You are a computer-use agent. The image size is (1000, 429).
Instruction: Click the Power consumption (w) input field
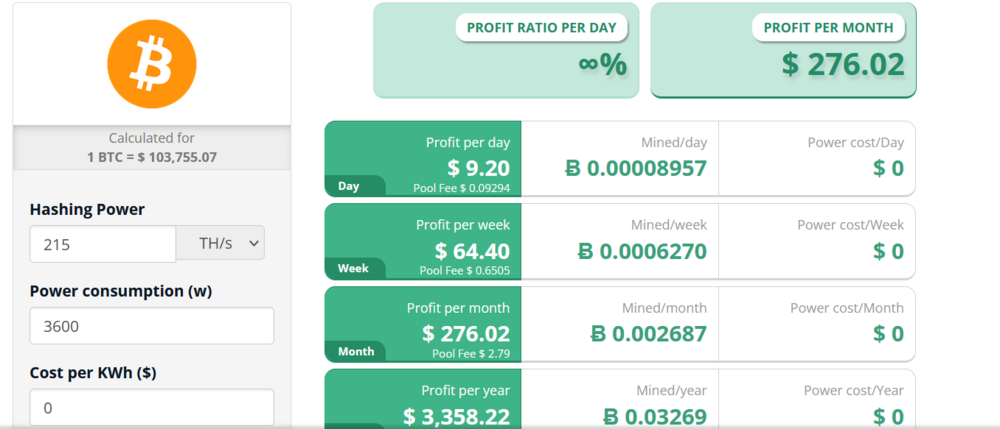pyautogui.click(x=152, y=326)
